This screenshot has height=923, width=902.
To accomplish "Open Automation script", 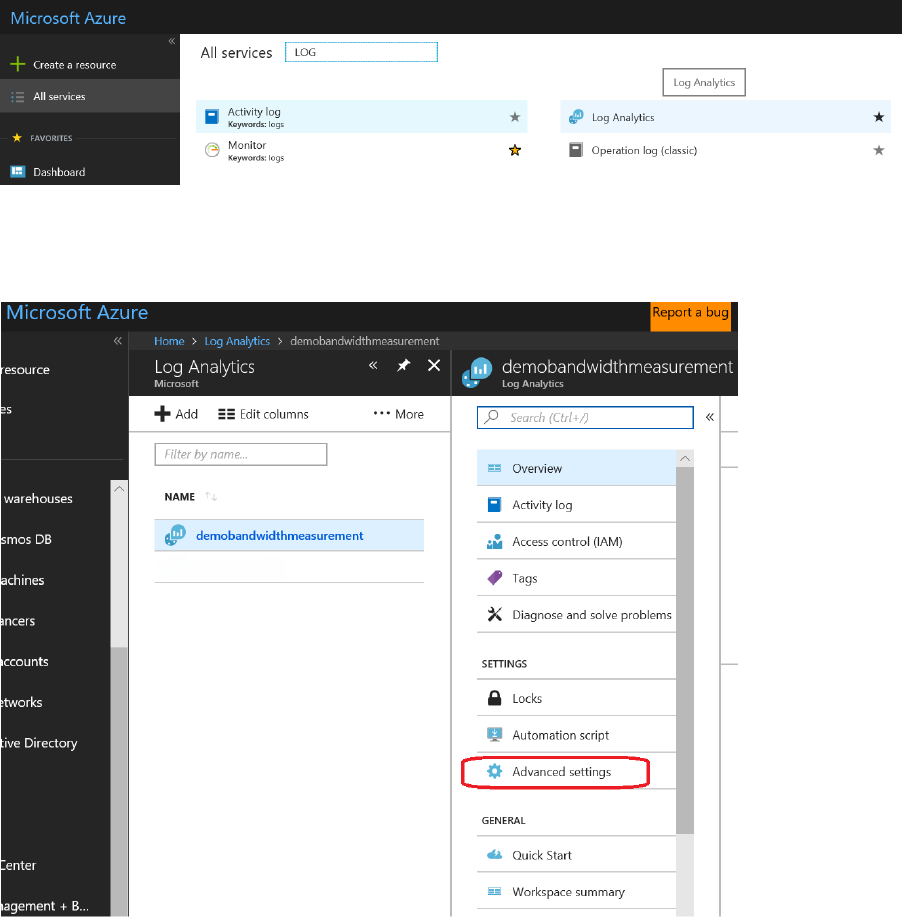I will [576, 735].
